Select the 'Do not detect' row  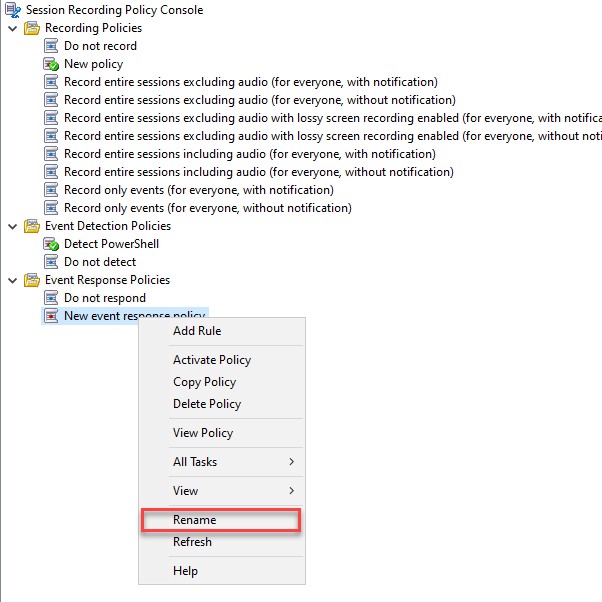tap(100, 262)
